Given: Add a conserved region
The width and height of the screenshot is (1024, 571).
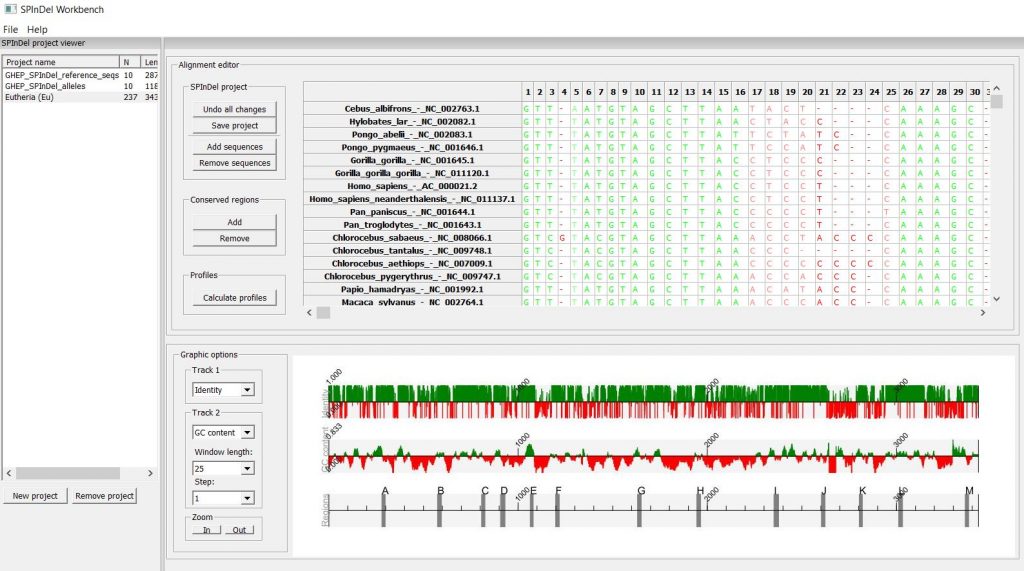Looking at the screenshot, I should [x=234, y=222].
